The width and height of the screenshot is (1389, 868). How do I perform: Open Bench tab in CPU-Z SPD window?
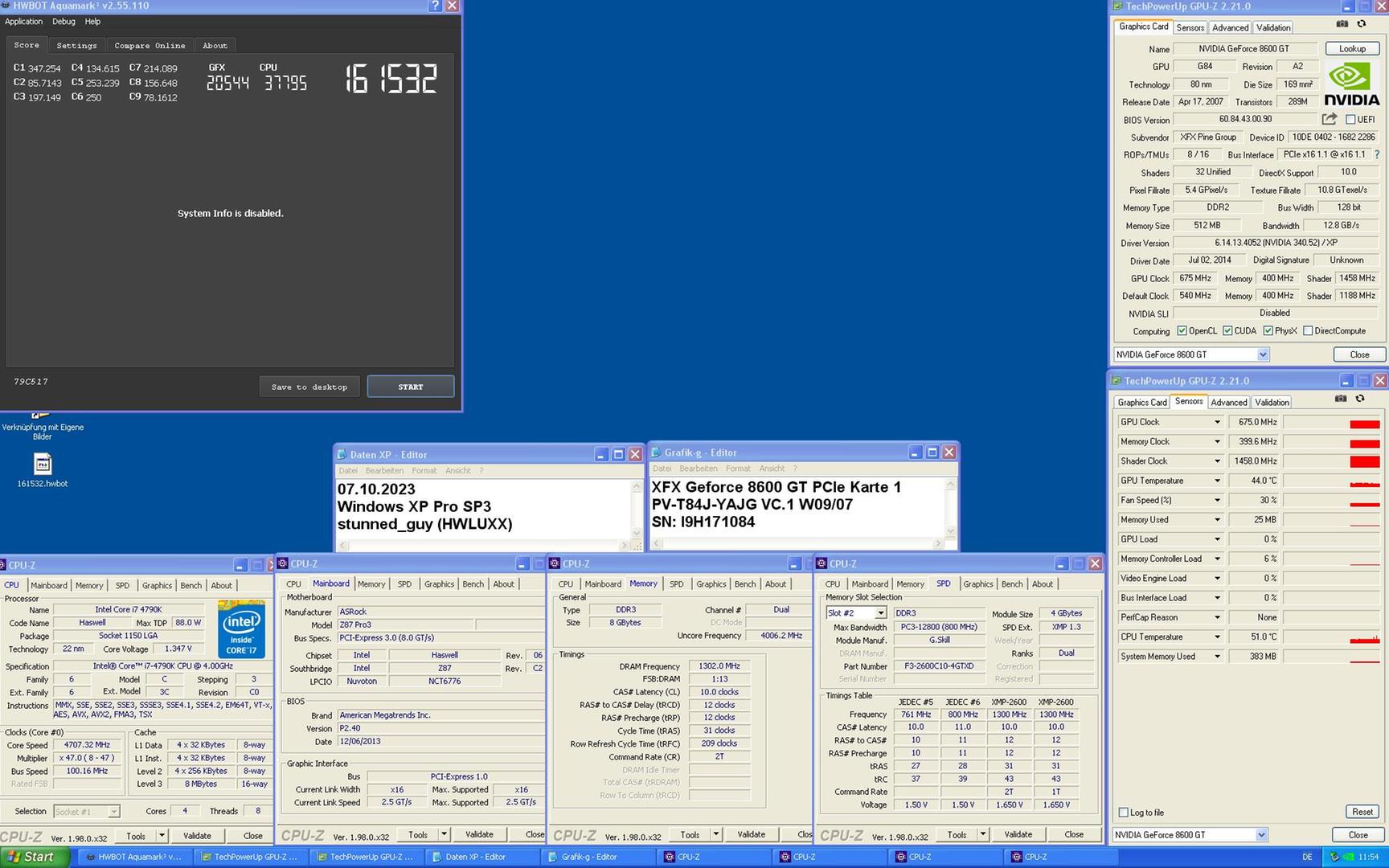1012,584
